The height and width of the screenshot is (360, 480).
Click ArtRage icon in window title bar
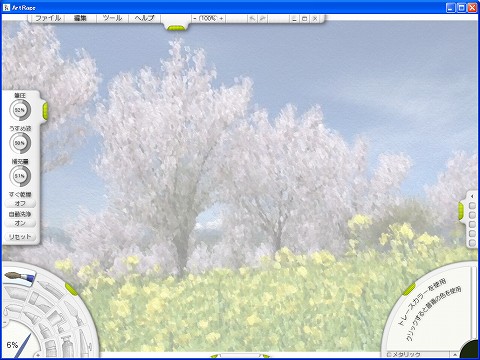pos(6,7)
